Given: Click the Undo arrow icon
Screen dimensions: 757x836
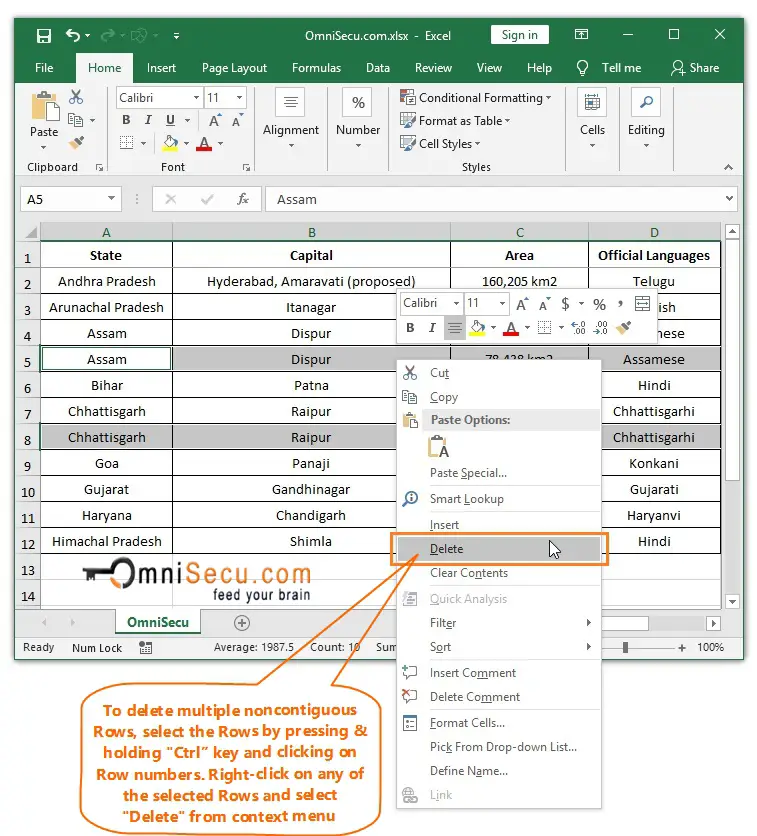Looking at the screenshot, I should (x=73, y=35).
